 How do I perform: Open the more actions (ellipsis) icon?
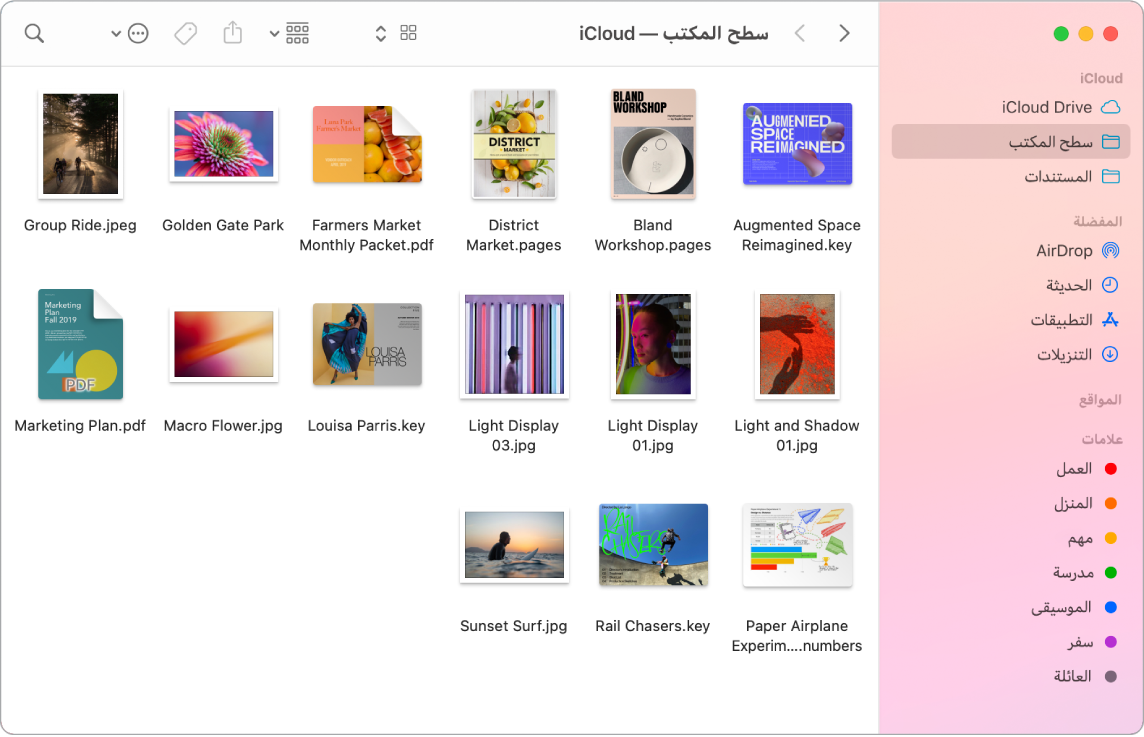(137, 33)
